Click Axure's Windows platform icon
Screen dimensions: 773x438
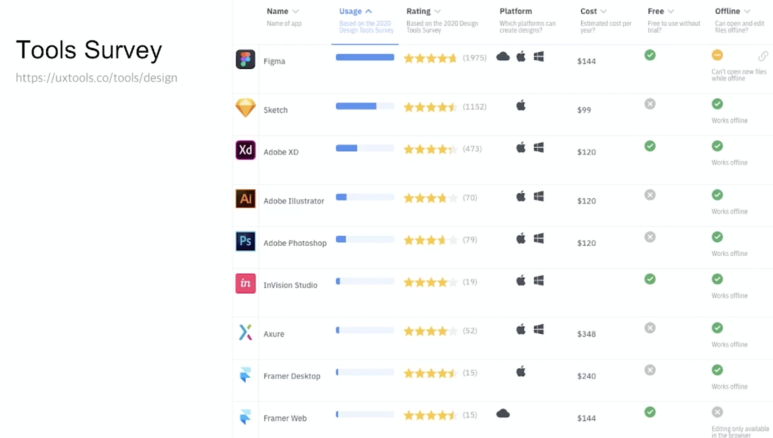pos(538,329)
